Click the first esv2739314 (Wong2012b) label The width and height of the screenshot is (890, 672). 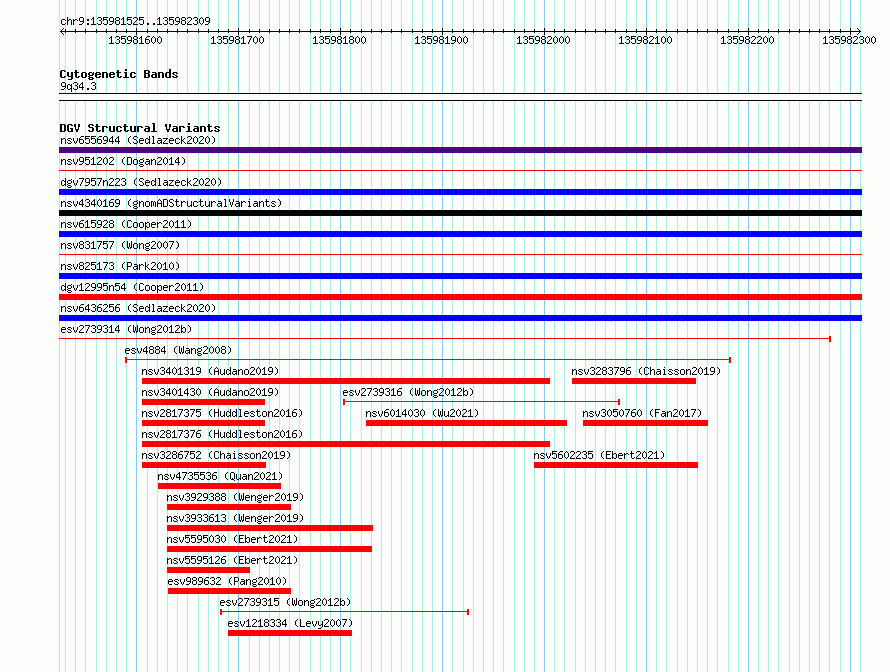coord(126,329)
